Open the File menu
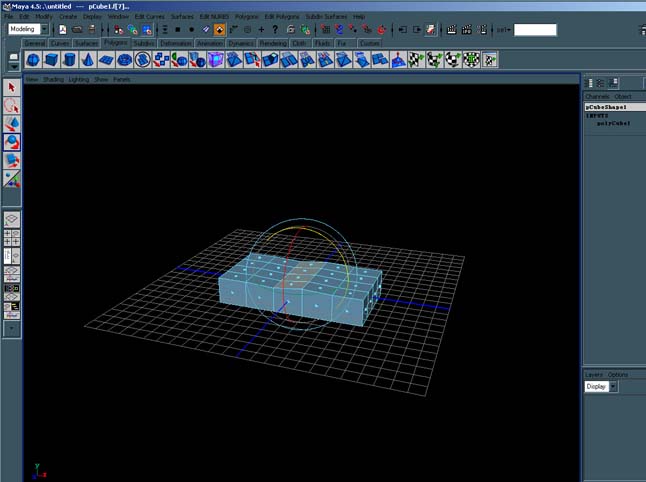Image resolution: width=646 pixels, height=482 pixels. pyautogui.click(x=9, y=16)
